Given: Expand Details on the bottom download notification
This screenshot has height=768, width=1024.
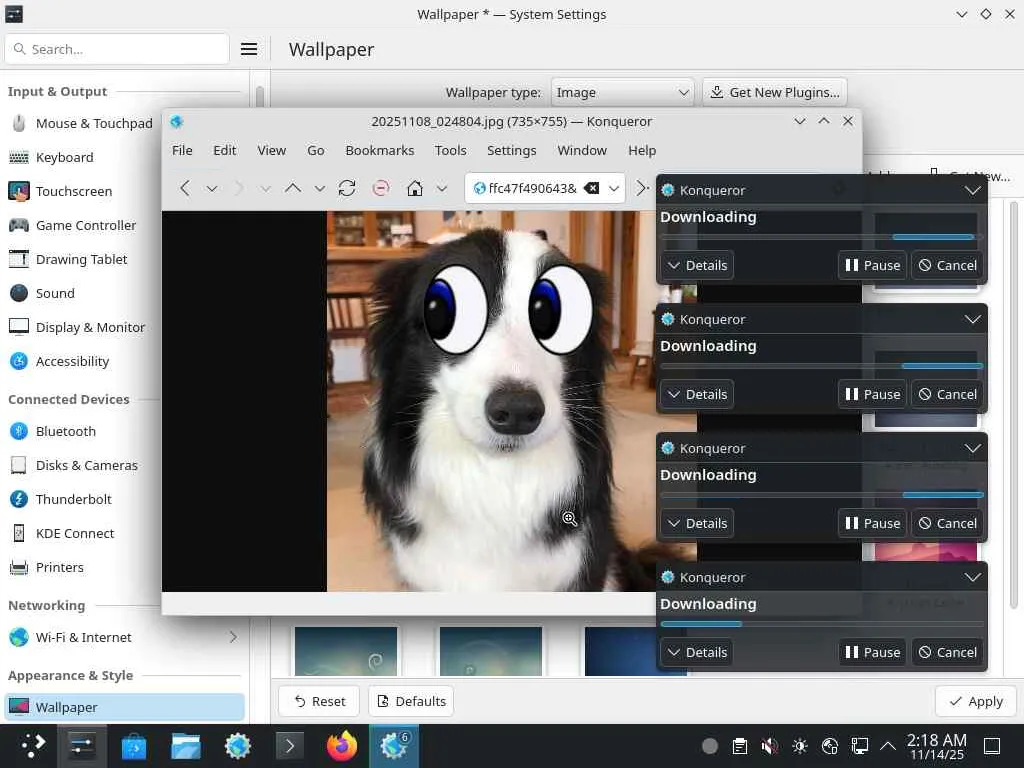Looking at the screenshot, I should pos(697,652).
